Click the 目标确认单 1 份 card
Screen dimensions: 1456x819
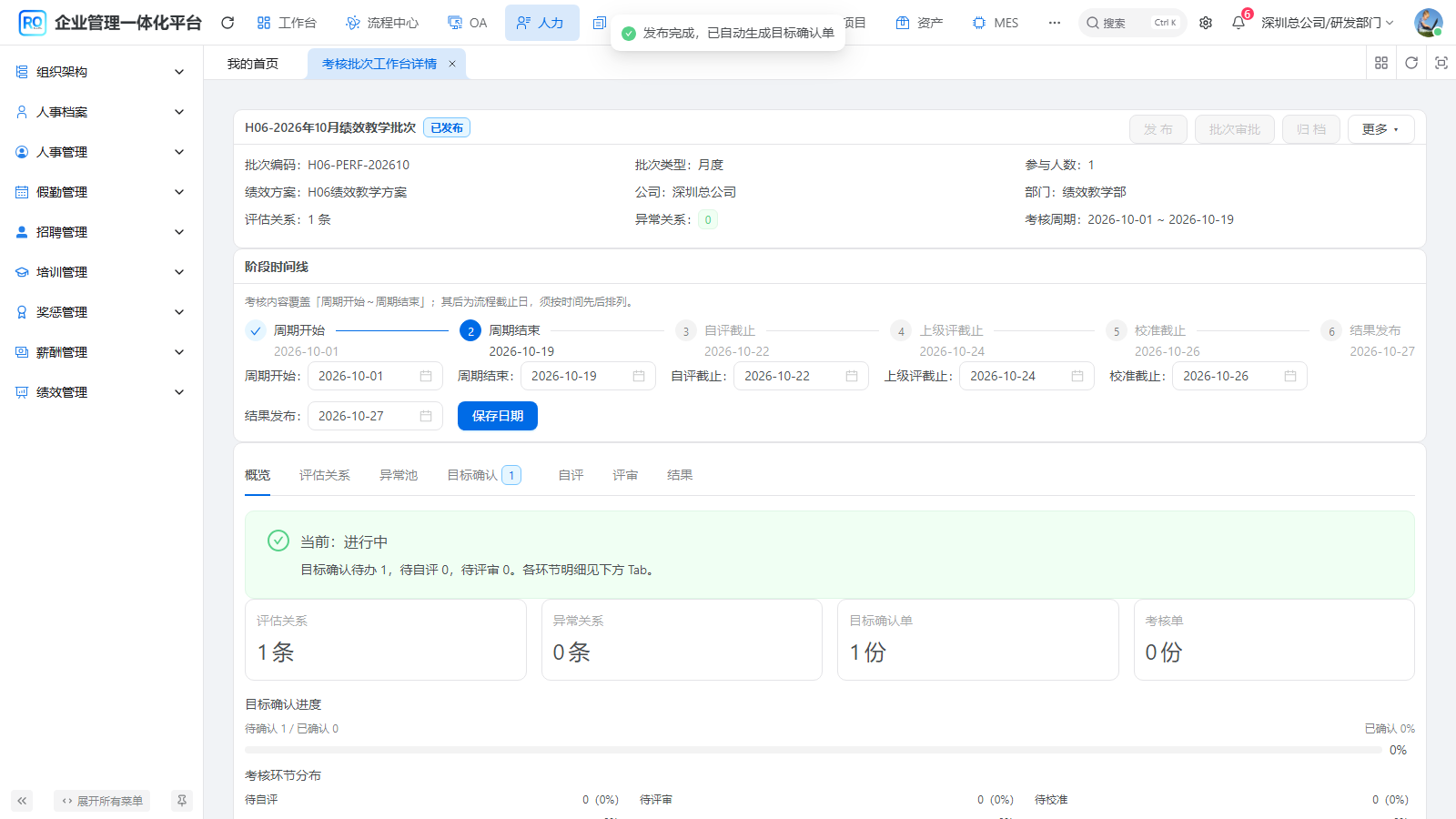[977, 639]
